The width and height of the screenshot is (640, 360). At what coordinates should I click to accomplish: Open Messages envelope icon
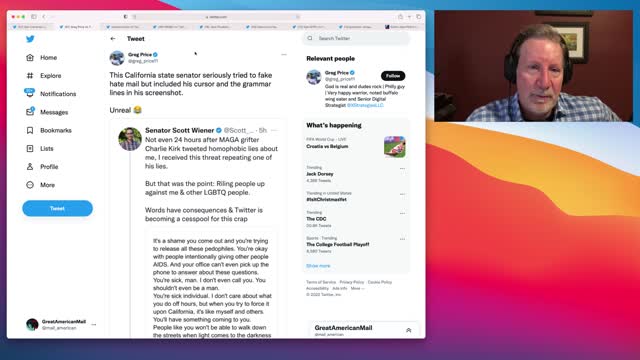[30, 111]
